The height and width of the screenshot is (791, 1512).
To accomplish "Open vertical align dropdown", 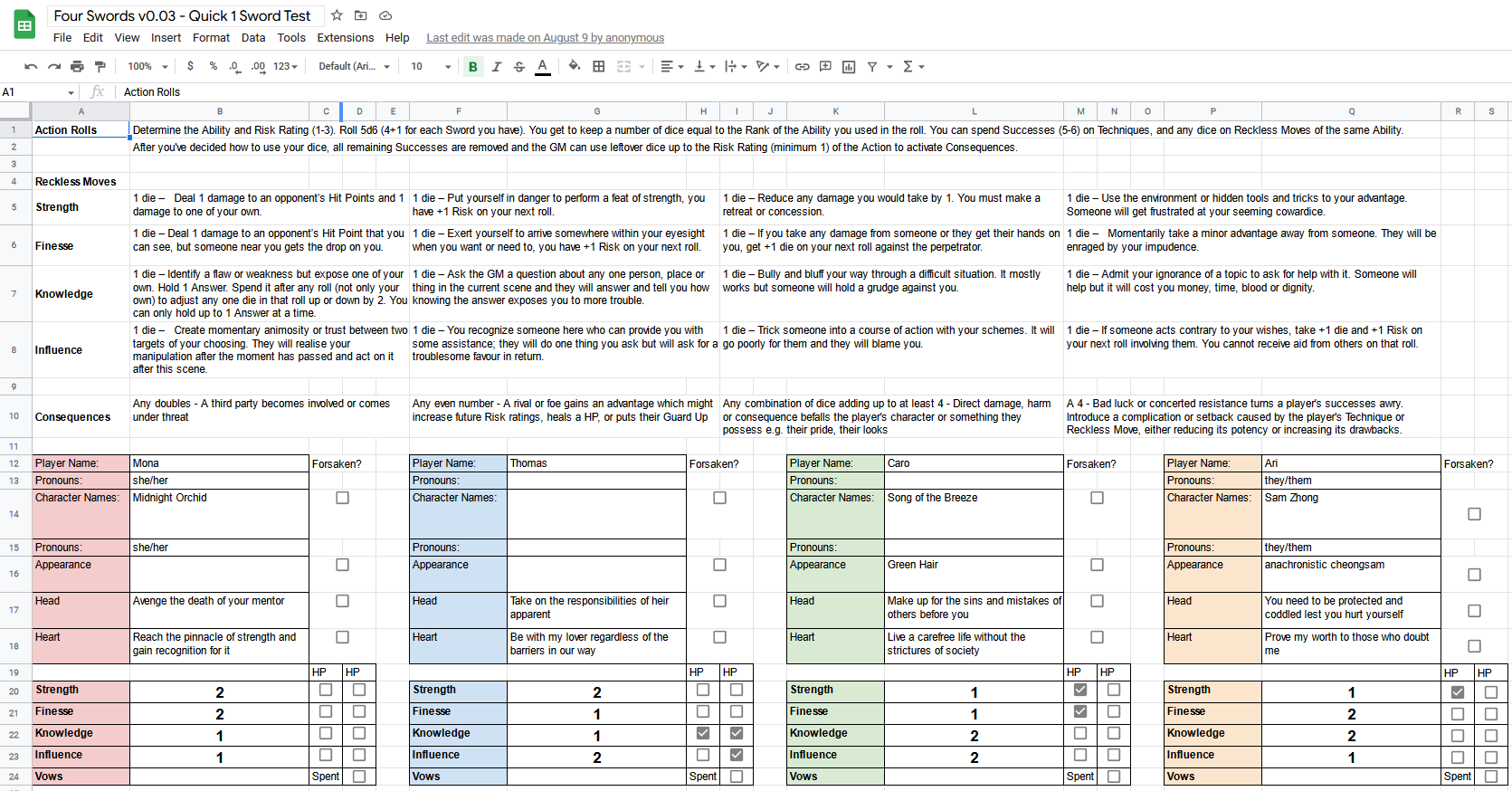I will (x=704, y=66).
